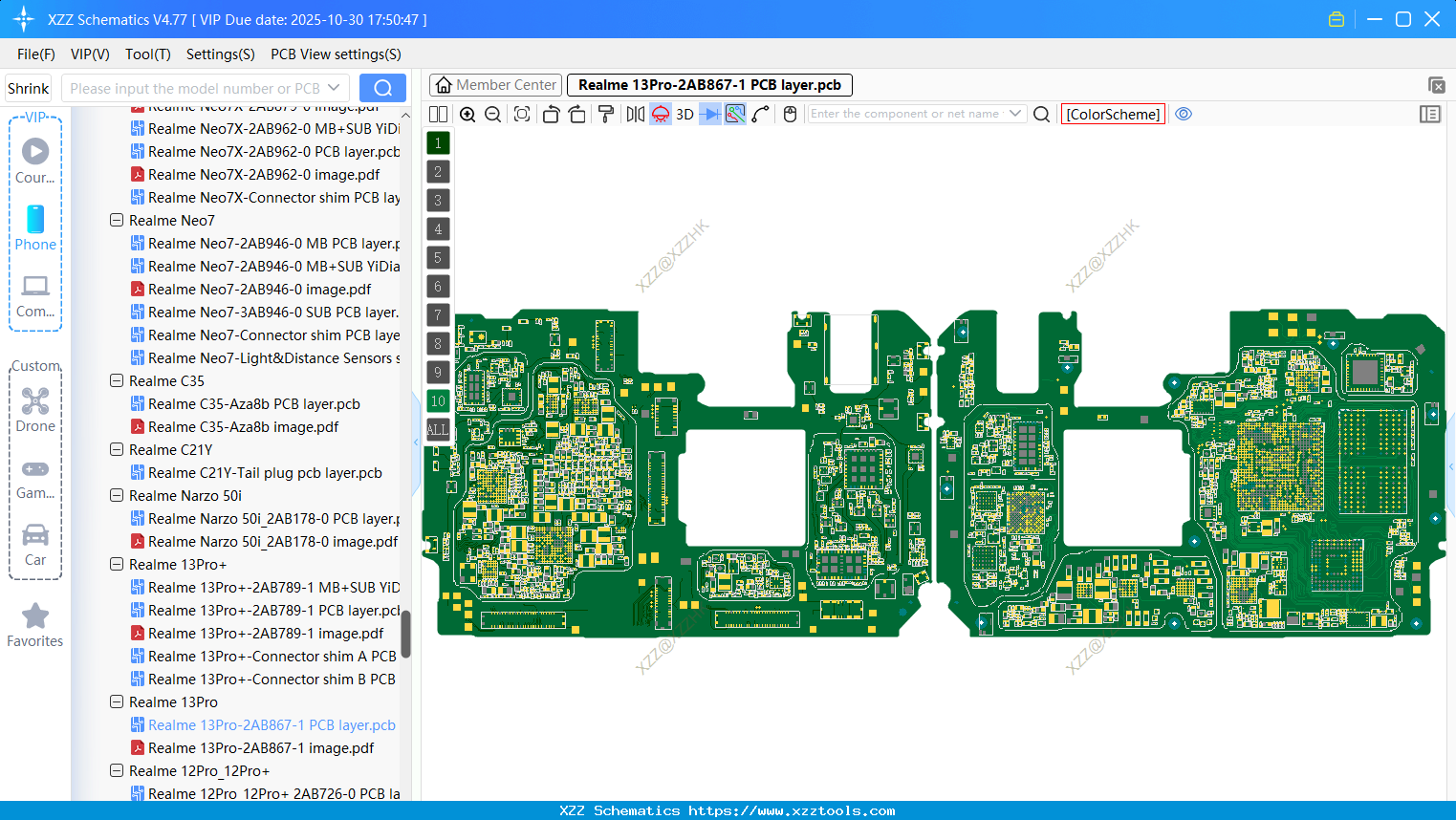Click the Shrink button
This screenshot has height=820, width=1456.
[27, 87]
